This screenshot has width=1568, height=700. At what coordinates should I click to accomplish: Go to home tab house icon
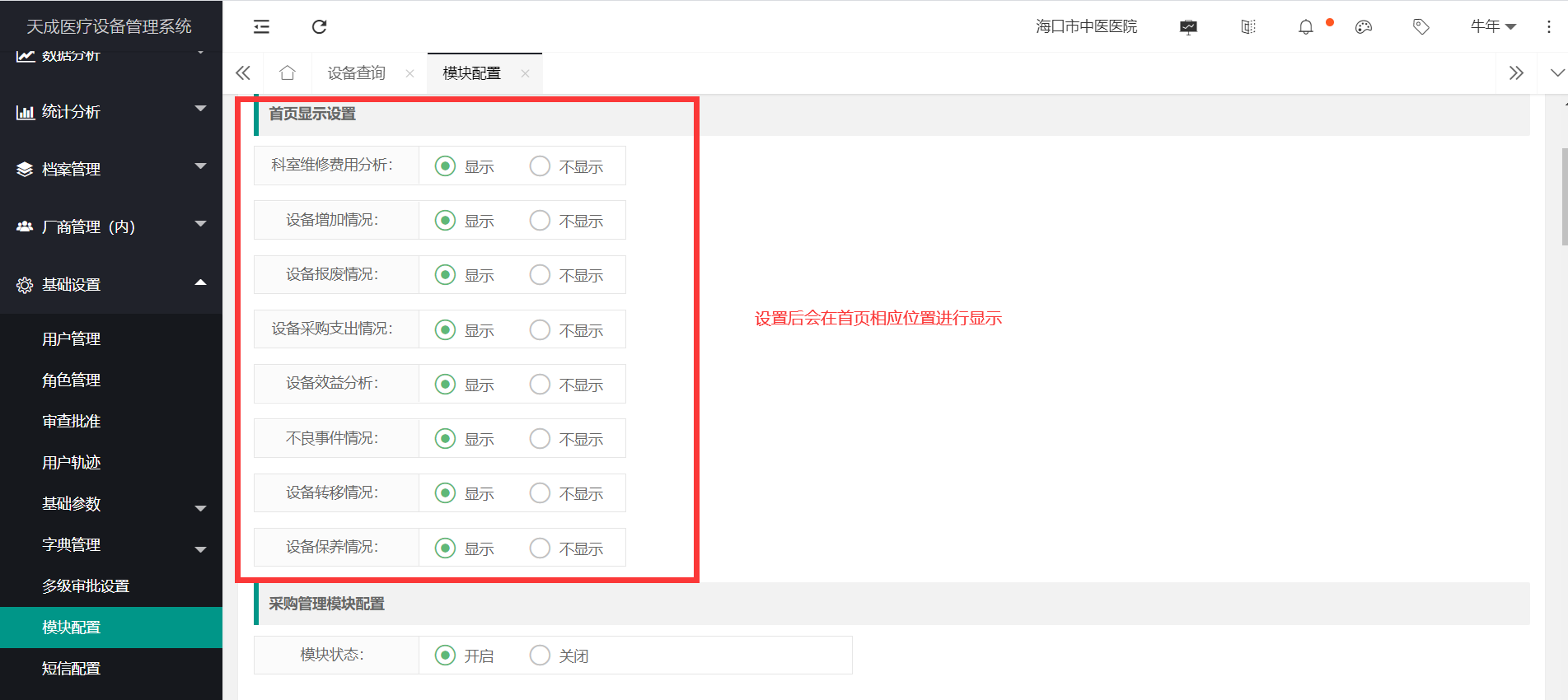point(288,72)
